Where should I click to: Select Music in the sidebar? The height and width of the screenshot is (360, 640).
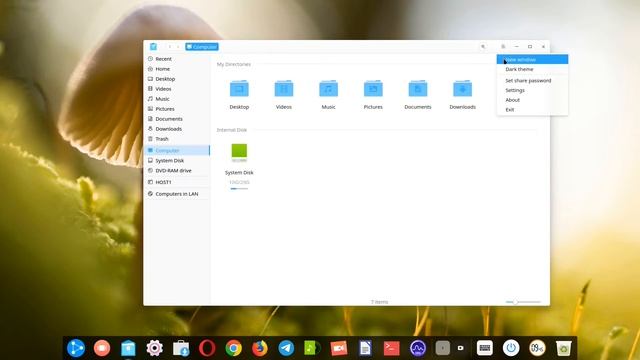[177, 99]
